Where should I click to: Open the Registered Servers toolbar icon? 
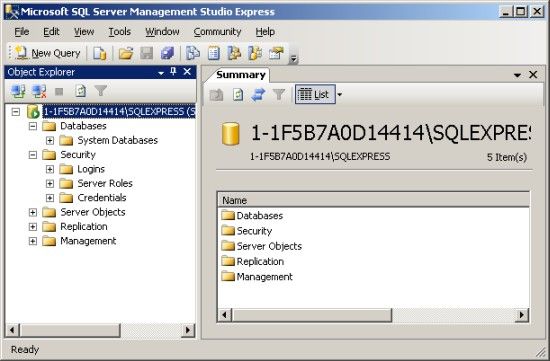193,53
